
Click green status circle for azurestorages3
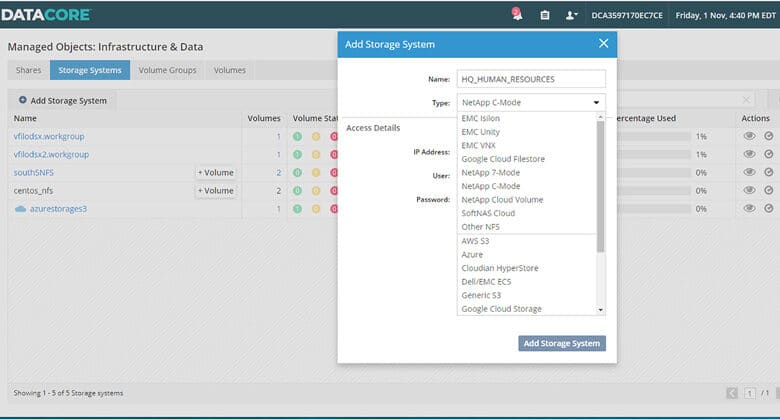click(297, 209)
